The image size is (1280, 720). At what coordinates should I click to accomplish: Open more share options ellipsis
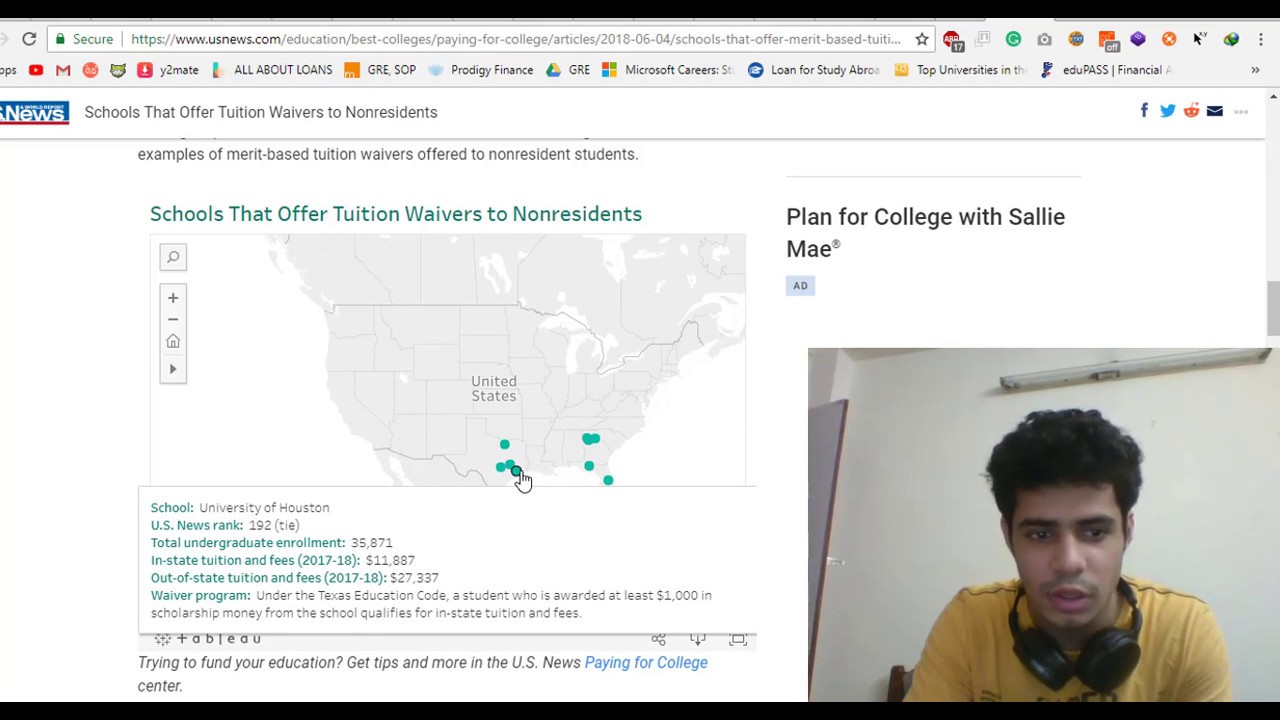[1241, 112]
